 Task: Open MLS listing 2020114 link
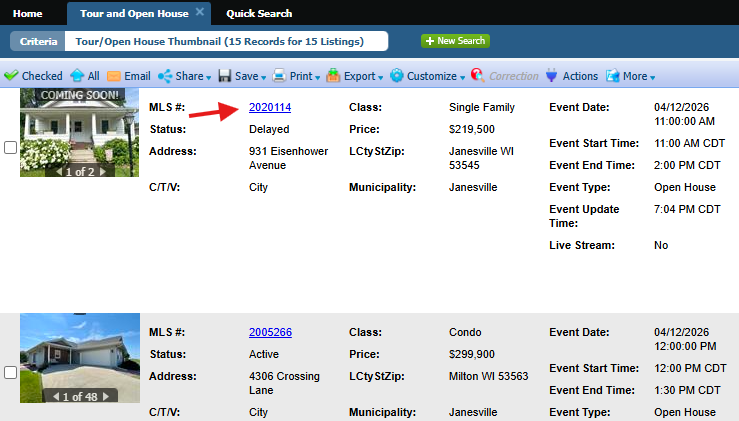click(270, 107)
